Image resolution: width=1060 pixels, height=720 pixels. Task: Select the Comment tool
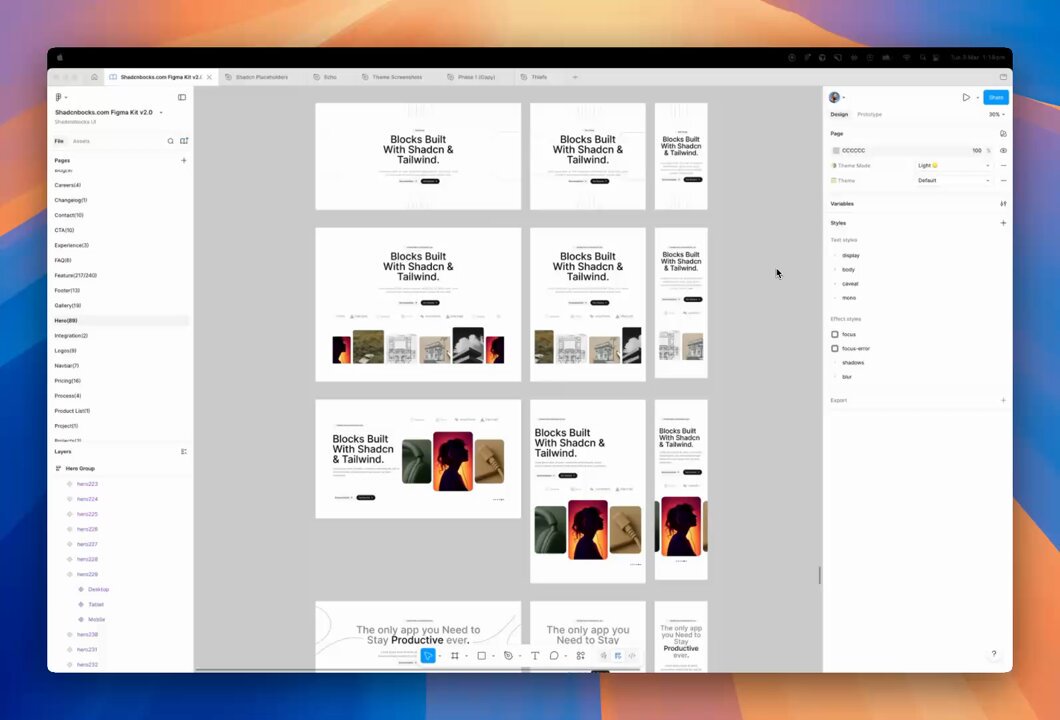click(x=554, y=656)
